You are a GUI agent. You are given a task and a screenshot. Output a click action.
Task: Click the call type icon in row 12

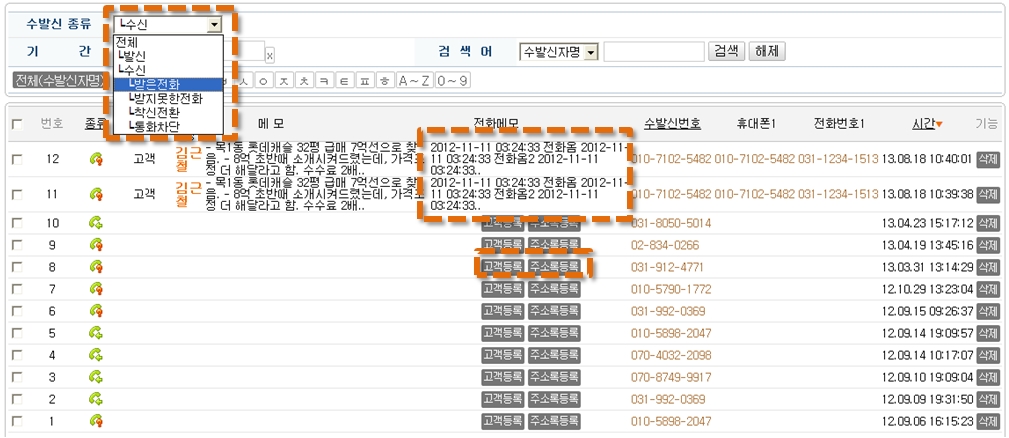96,158
